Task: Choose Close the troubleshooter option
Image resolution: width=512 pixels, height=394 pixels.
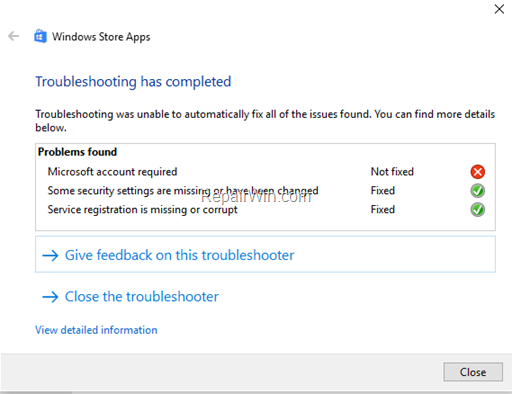Action: [x=131, y=297]
